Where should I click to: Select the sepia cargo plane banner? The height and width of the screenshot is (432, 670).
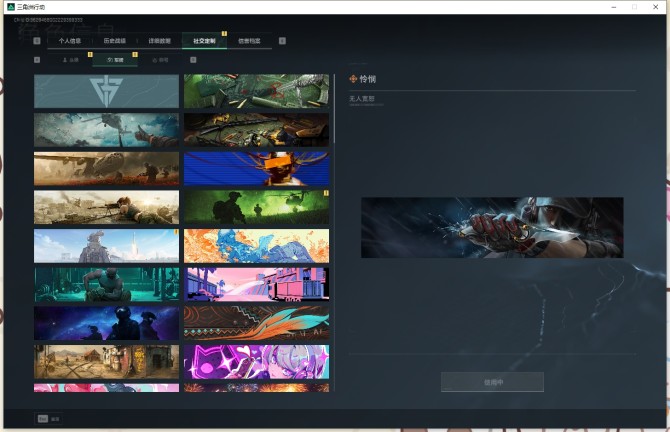click(106, 169)
